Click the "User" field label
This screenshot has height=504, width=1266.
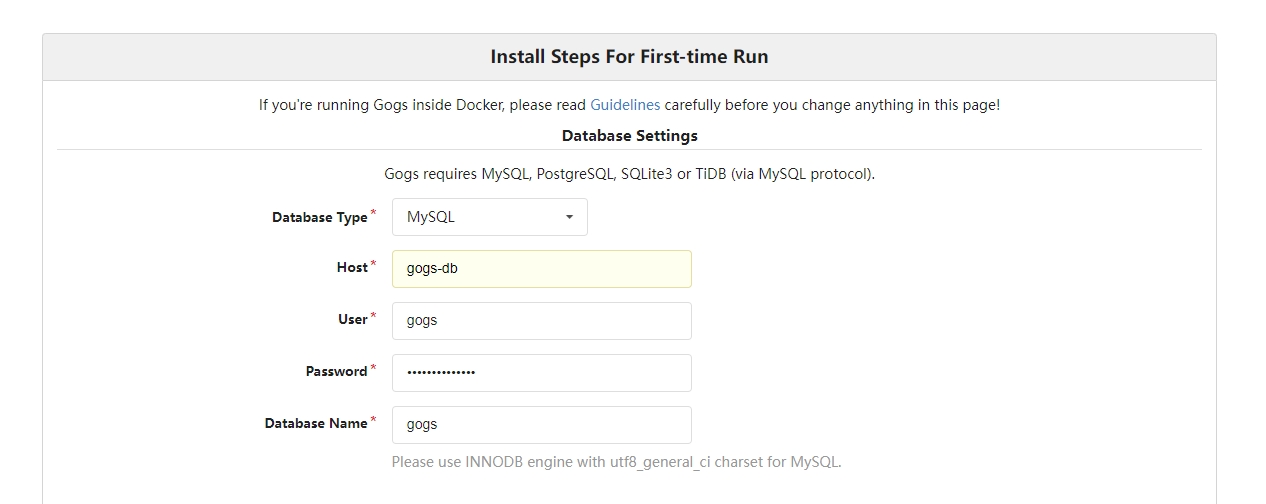[x=352, y=320]
